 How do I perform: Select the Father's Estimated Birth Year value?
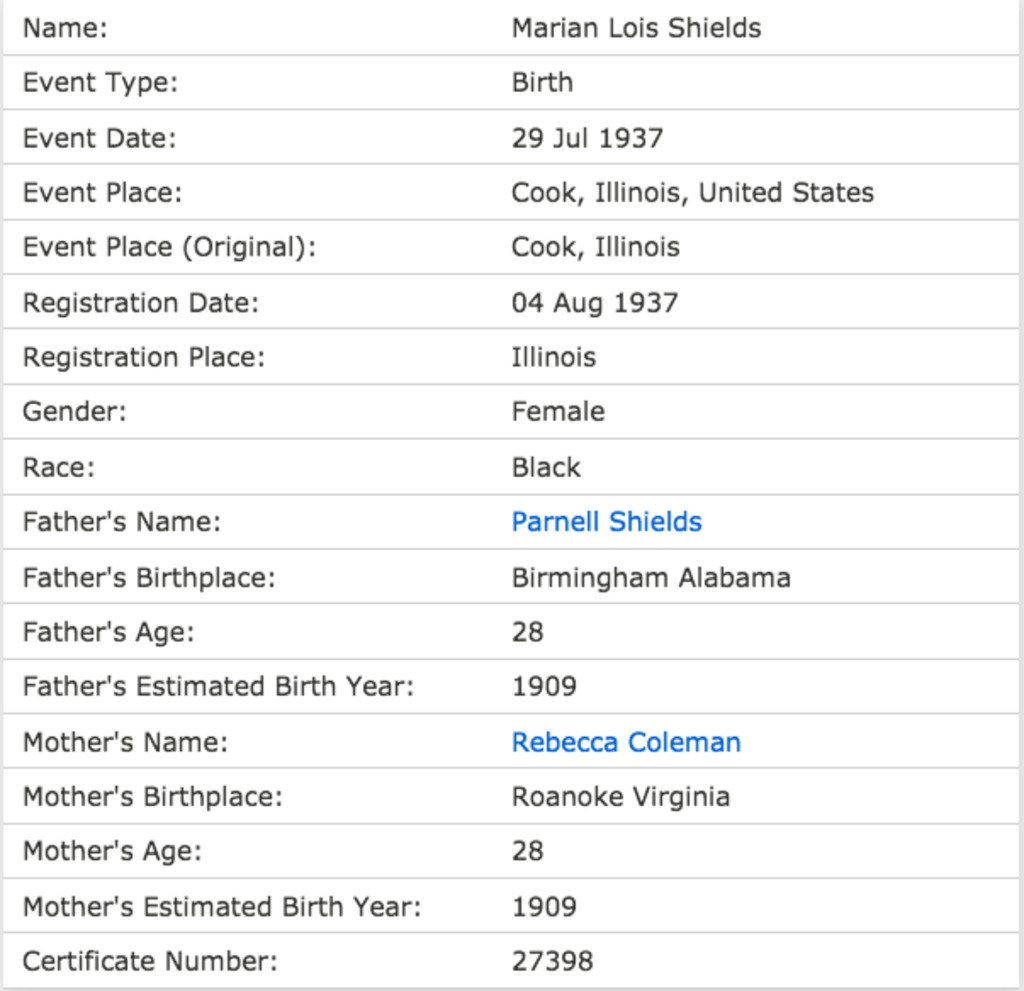(544, 687)
